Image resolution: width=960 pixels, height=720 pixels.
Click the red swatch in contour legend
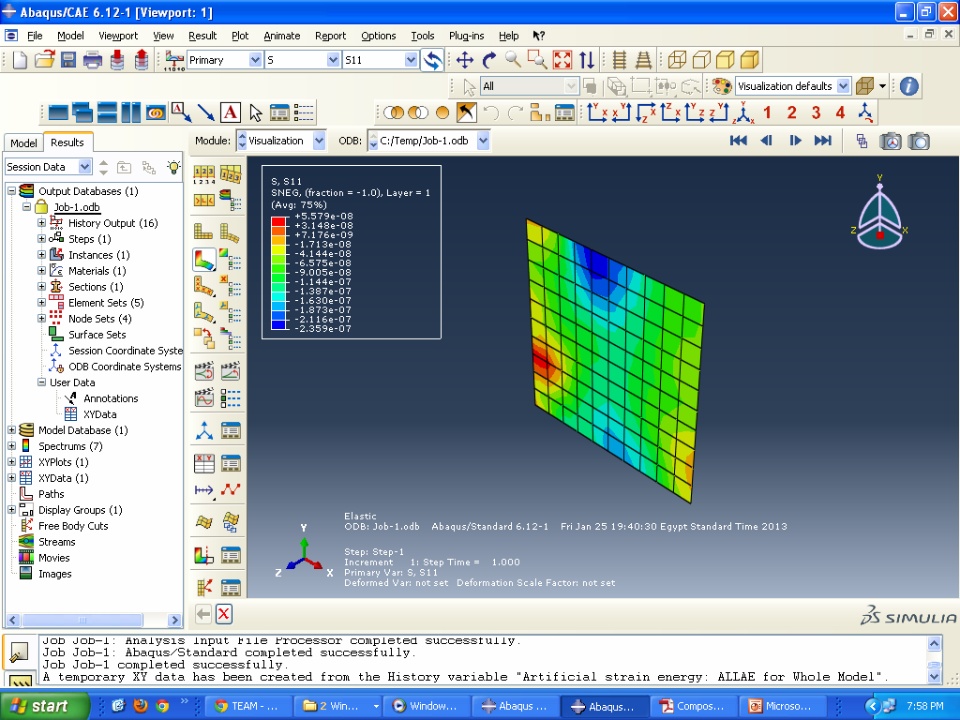pos(279,222)
